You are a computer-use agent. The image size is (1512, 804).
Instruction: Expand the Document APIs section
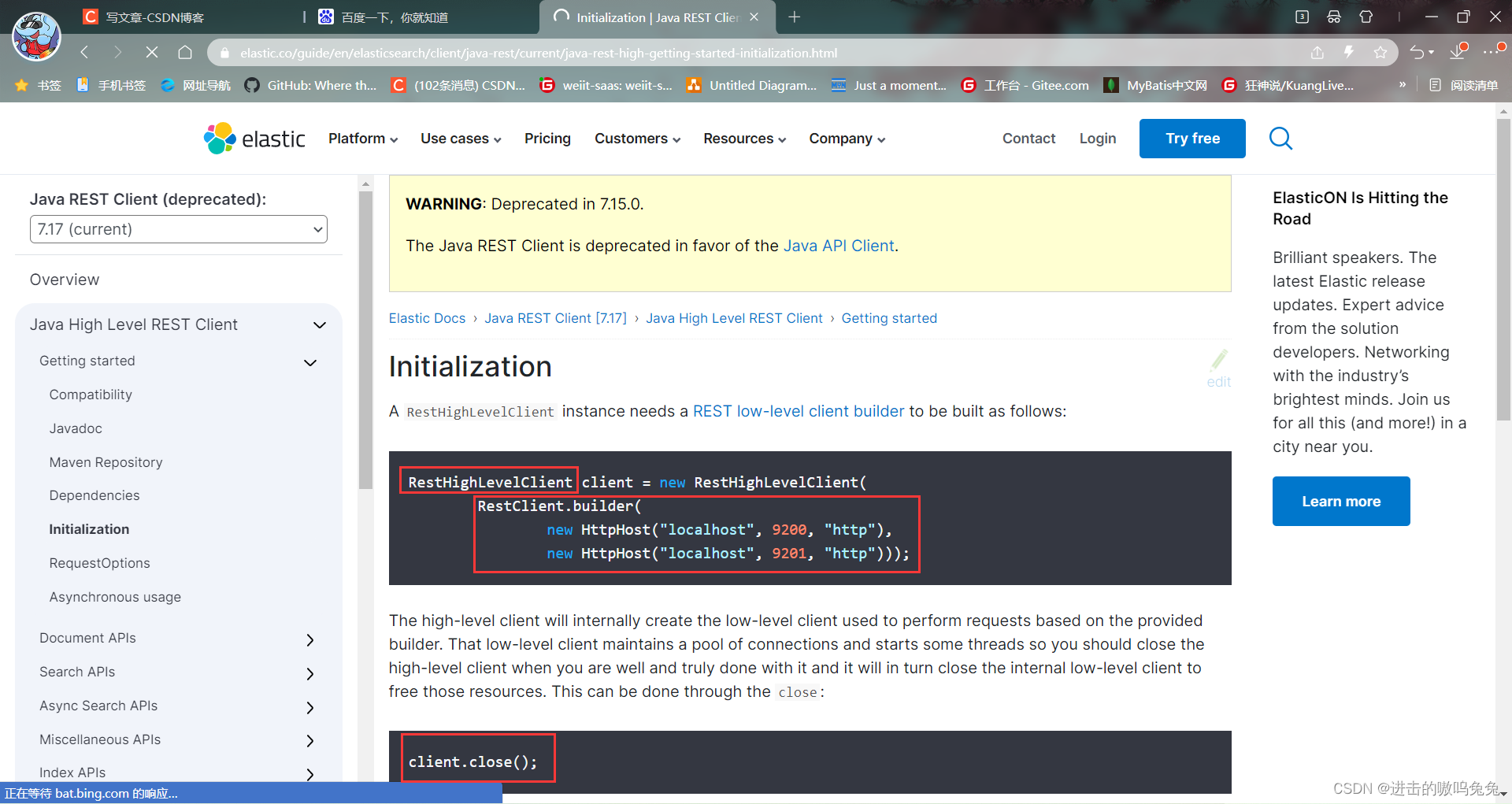tap(310, 639)
